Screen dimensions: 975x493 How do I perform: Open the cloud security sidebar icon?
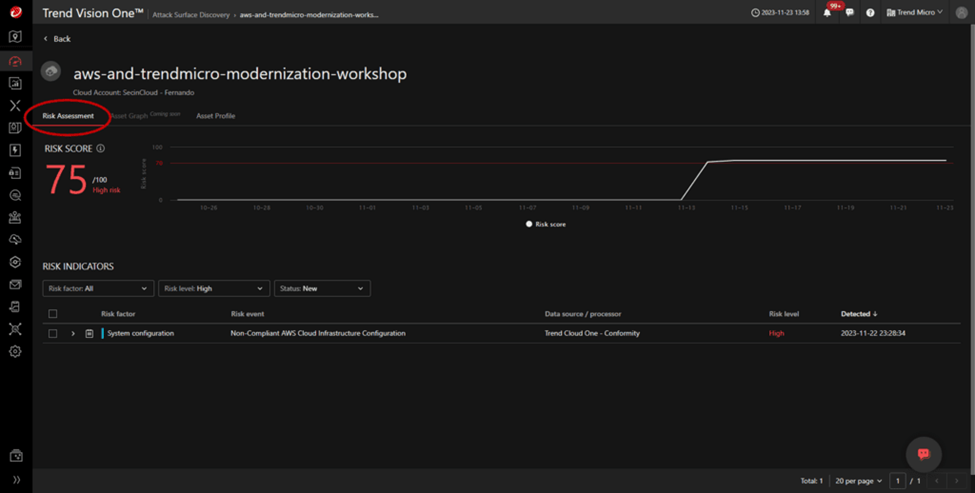(x=16, y=240)
